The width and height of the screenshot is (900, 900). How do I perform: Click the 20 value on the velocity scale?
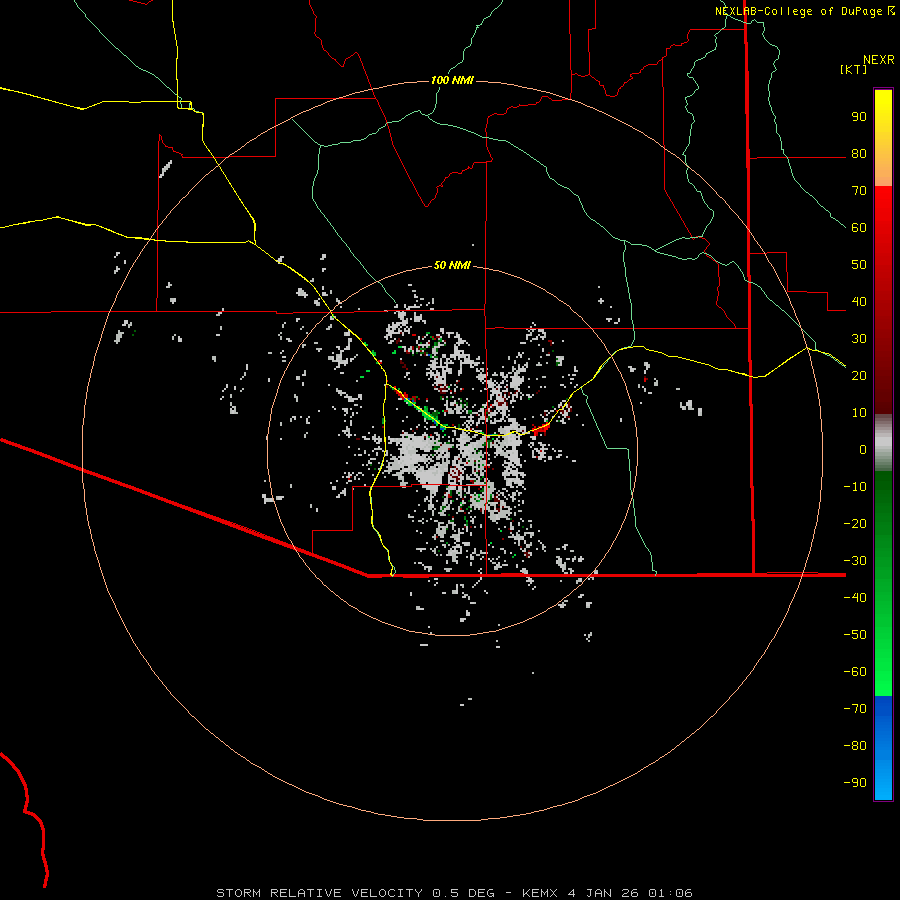pyautogui.click(x=859, y=375)
